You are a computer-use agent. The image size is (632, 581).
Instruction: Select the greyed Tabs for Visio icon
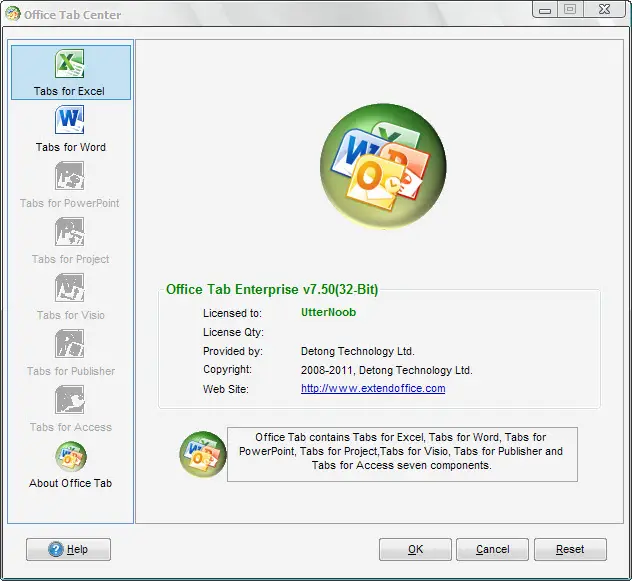click(69, 288)
